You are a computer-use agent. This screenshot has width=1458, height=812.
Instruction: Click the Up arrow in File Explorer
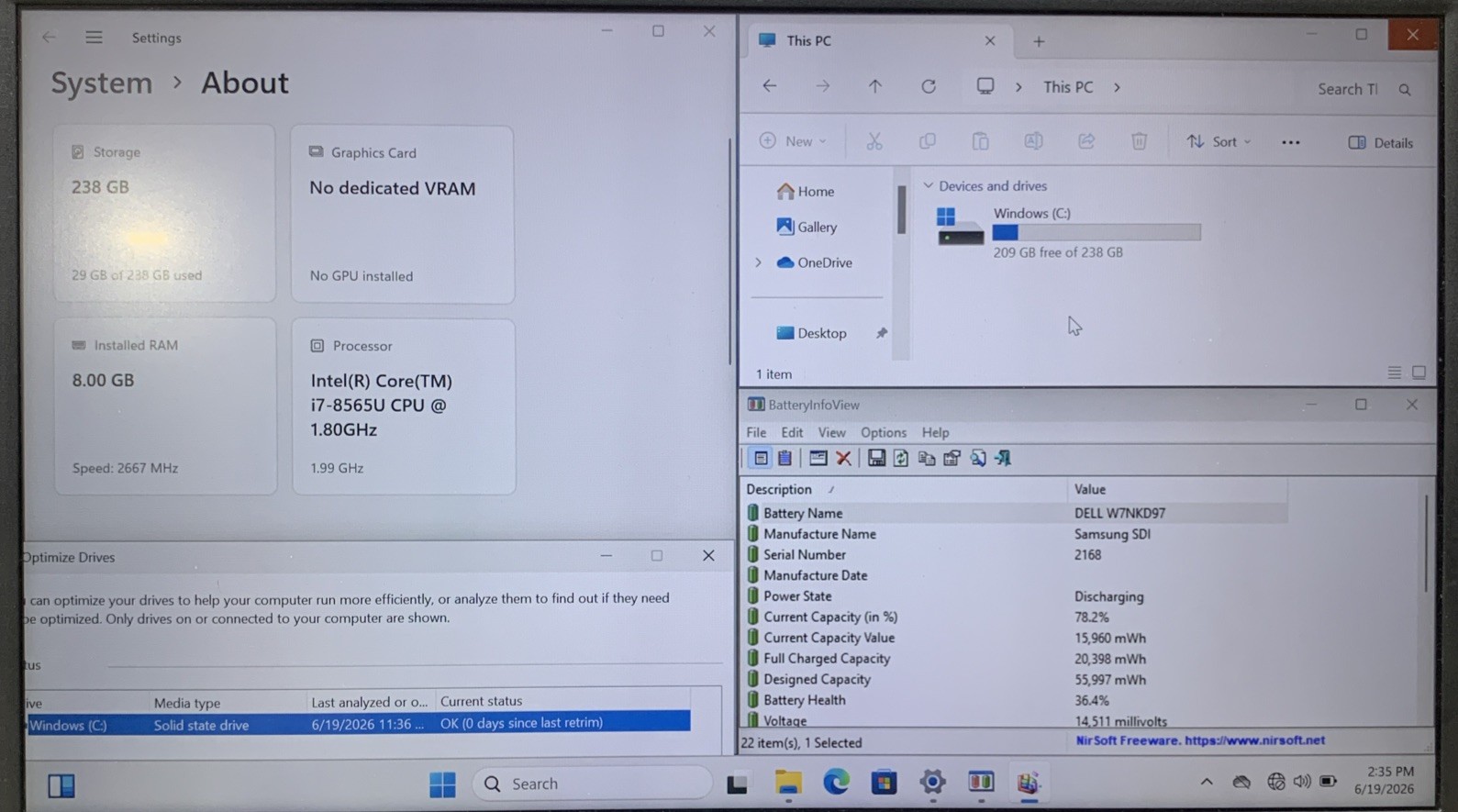(x=874, y=86)
